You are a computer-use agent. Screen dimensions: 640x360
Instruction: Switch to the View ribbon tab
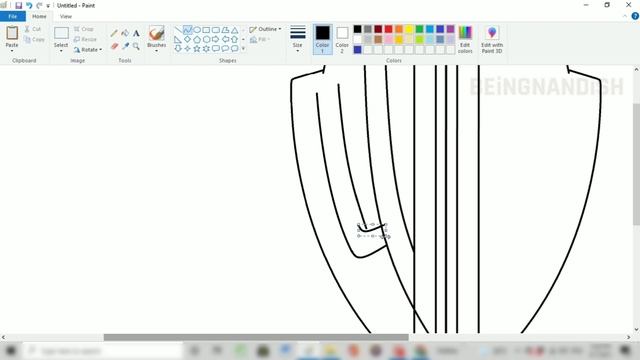tap(66, 16)
